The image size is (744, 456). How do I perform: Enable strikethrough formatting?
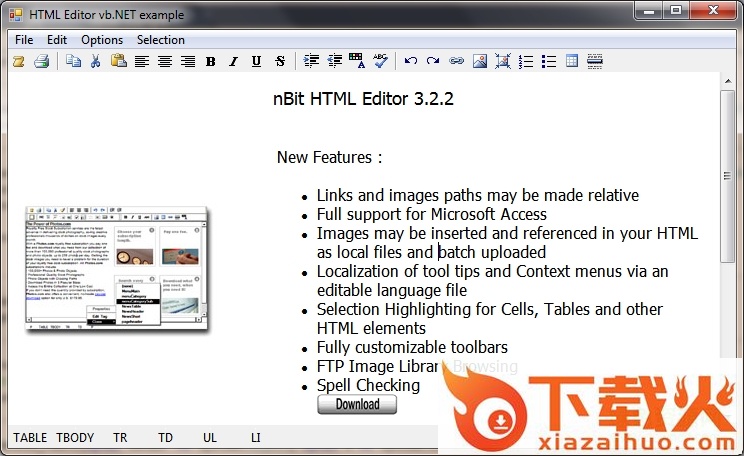coord(280,62)
